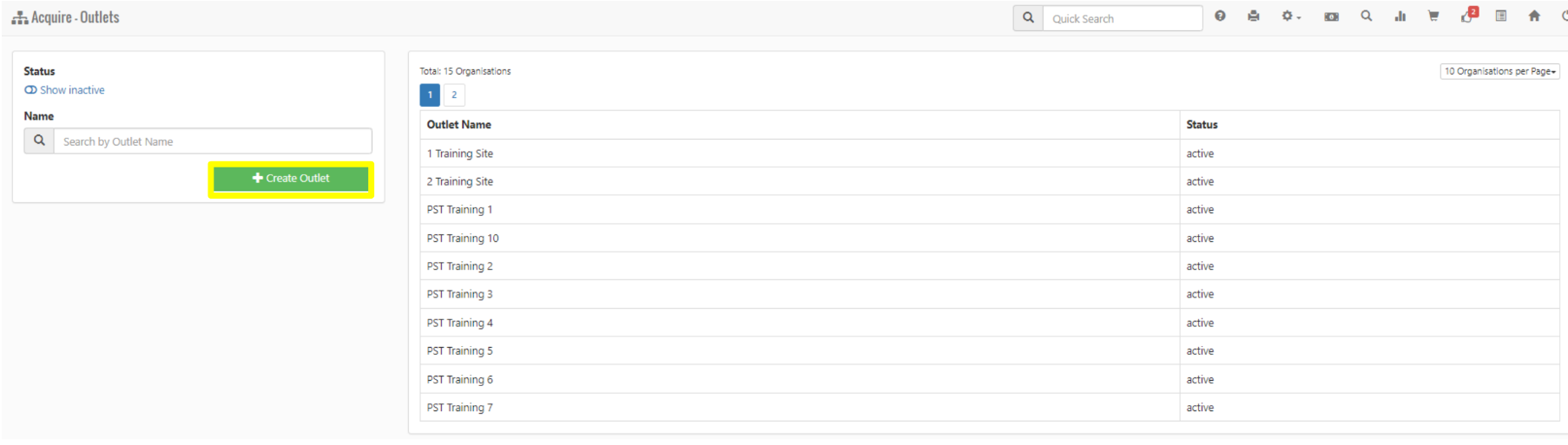Click the printer icon in toolbar

1253,16
